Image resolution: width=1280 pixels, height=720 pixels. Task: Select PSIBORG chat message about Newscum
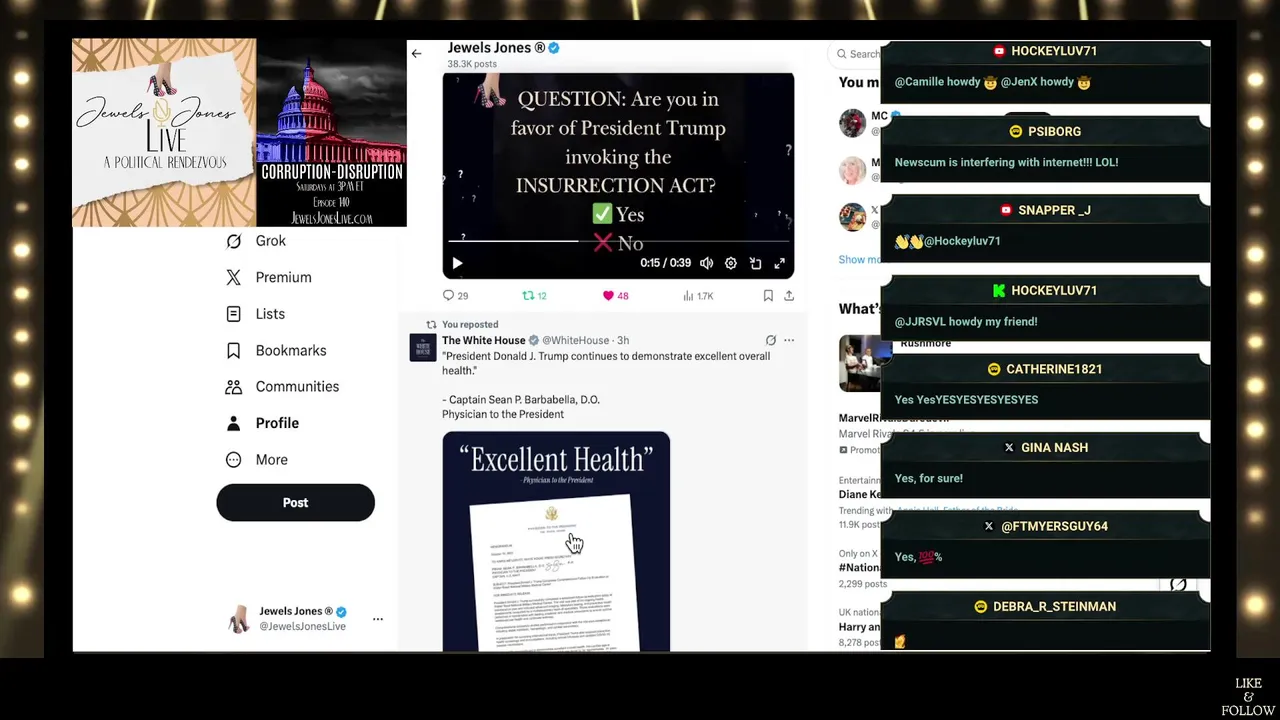[1045, 148]
